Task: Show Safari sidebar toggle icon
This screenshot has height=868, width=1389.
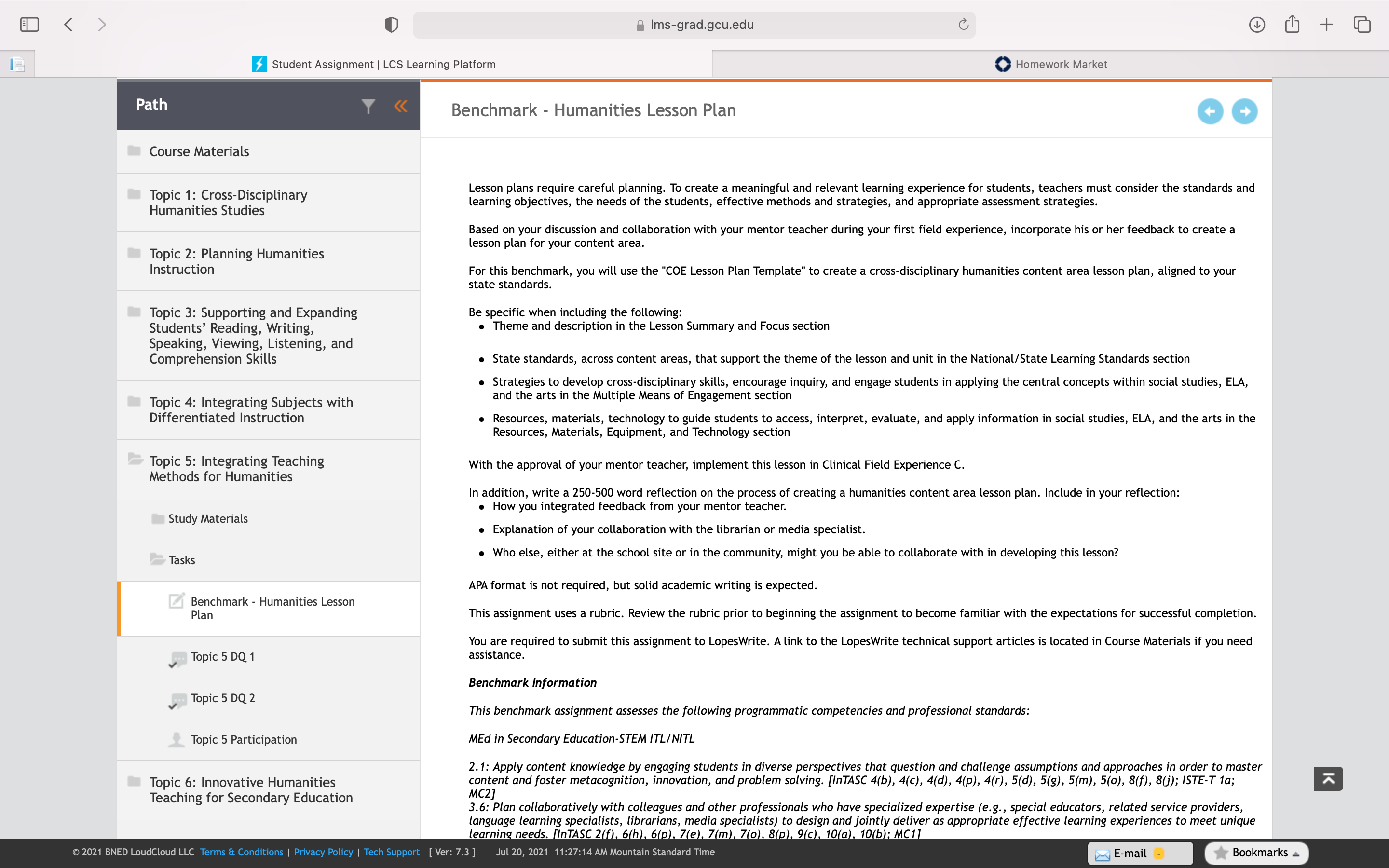Action: tap(29, 25)
